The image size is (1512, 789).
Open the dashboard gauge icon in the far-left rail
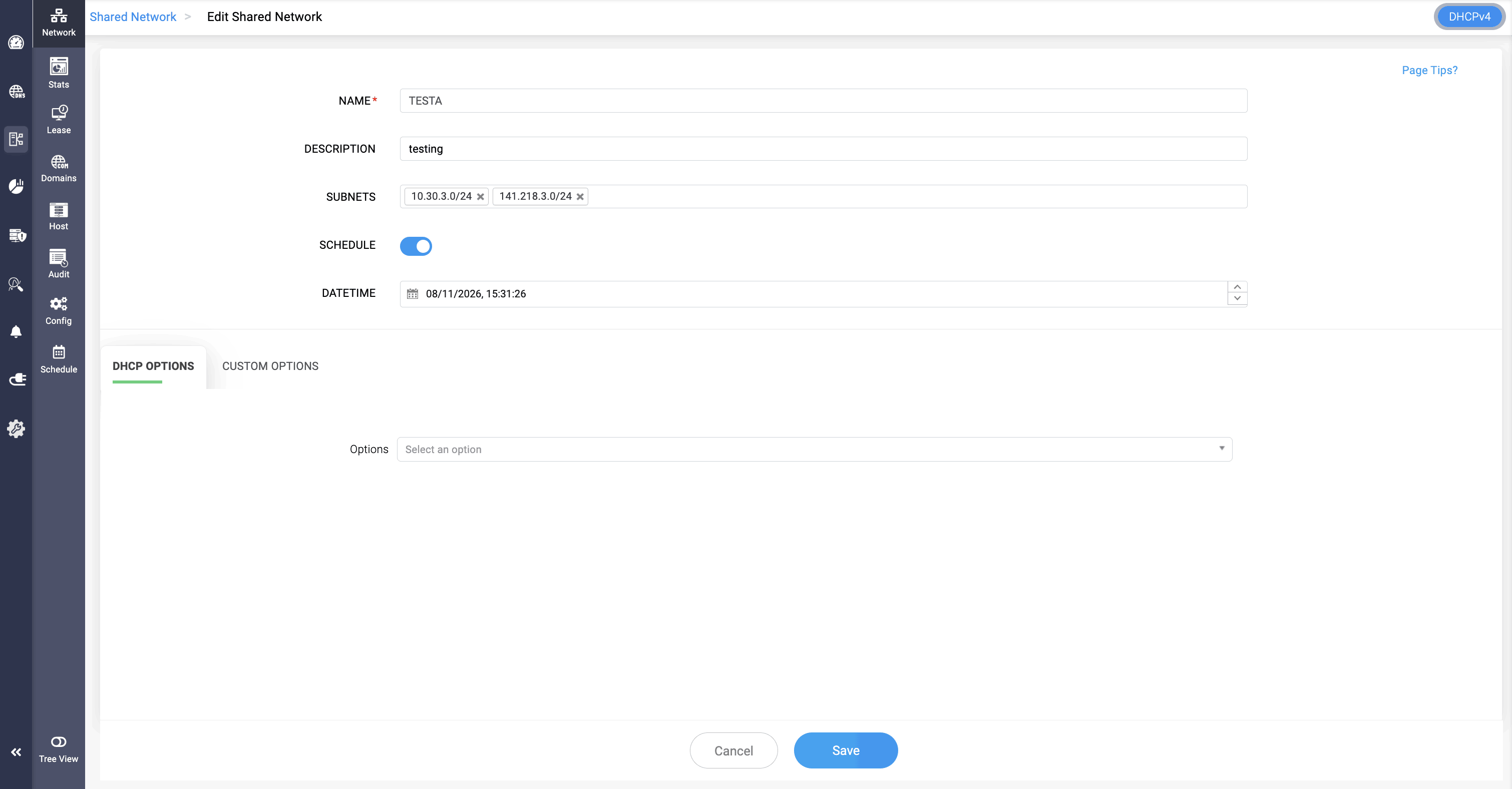tap(16, 42)
